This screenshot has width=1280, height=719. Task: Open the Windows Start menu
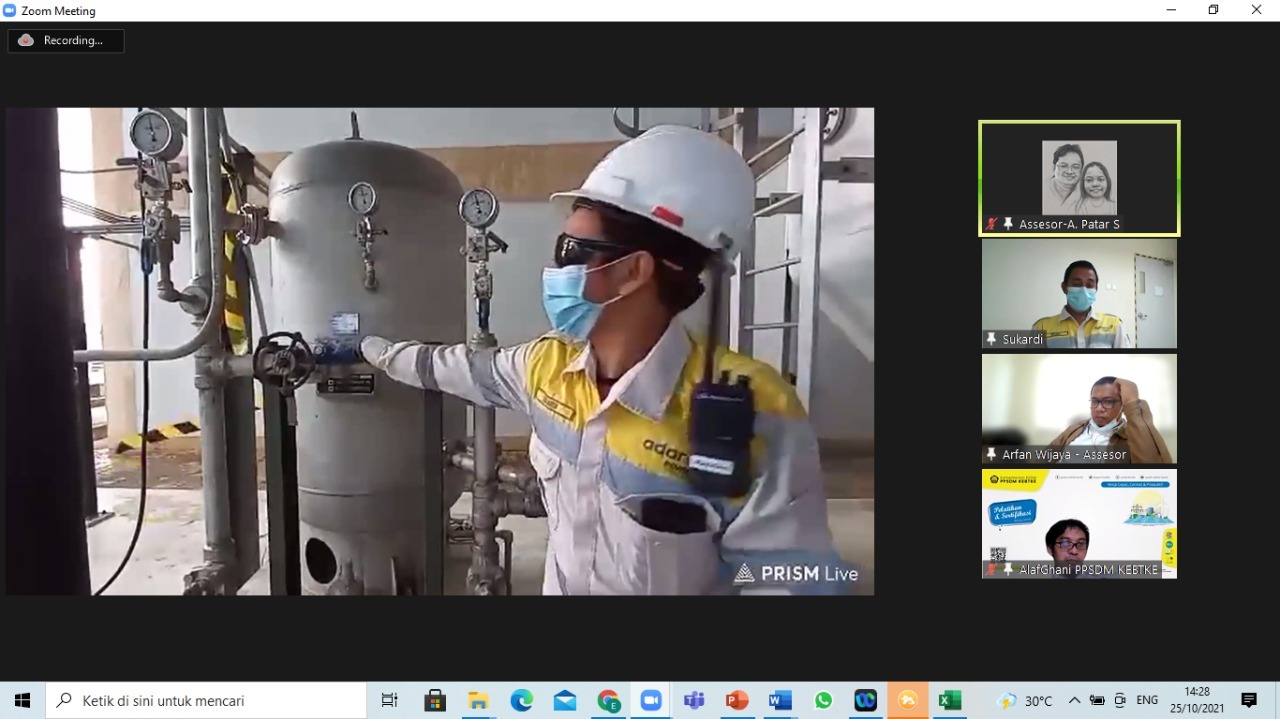tap(22, 700)
